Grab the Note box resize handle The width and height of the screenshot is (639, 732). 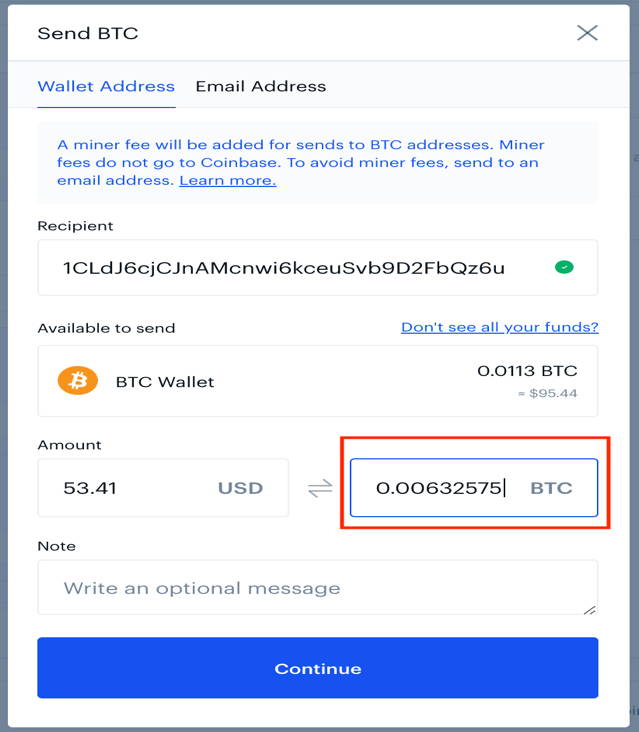(590, 609)
